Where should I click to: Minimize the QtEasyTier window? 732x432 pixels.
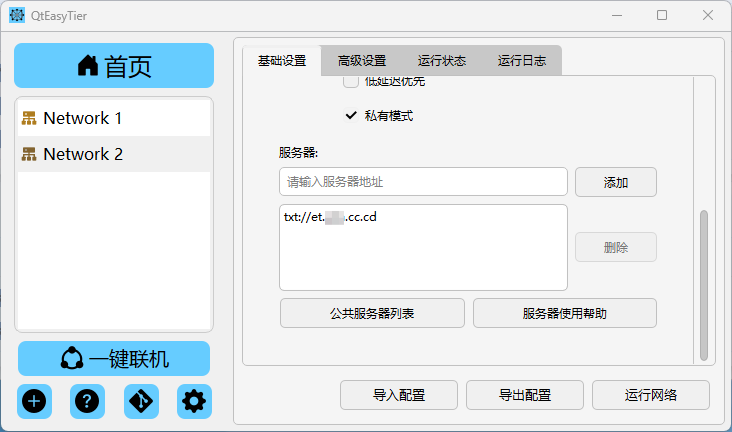(x=617, y=15)
